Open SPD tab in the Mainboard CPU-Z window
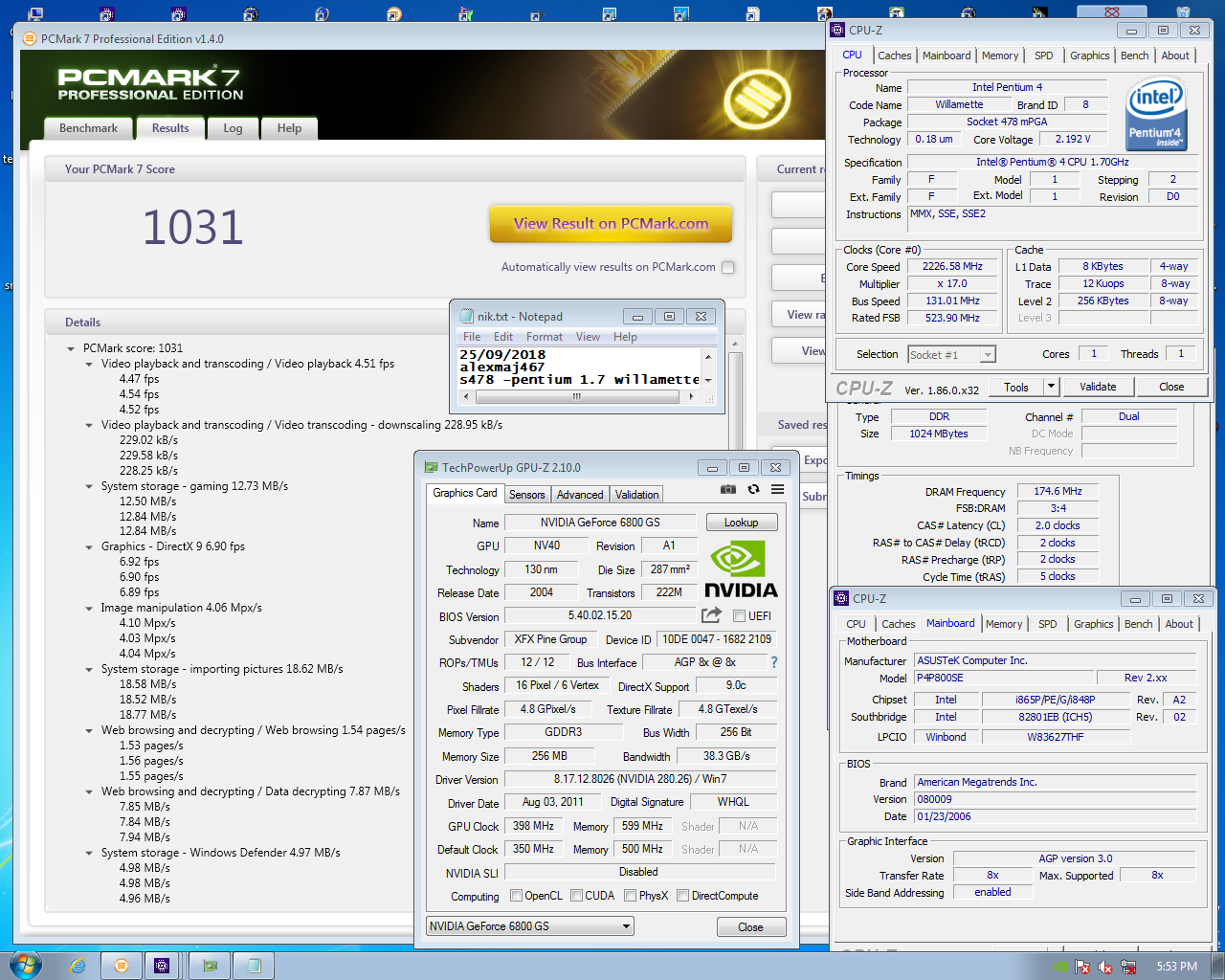The image size is (1225, 980). pyautogui.click(x=1048, y=624)
